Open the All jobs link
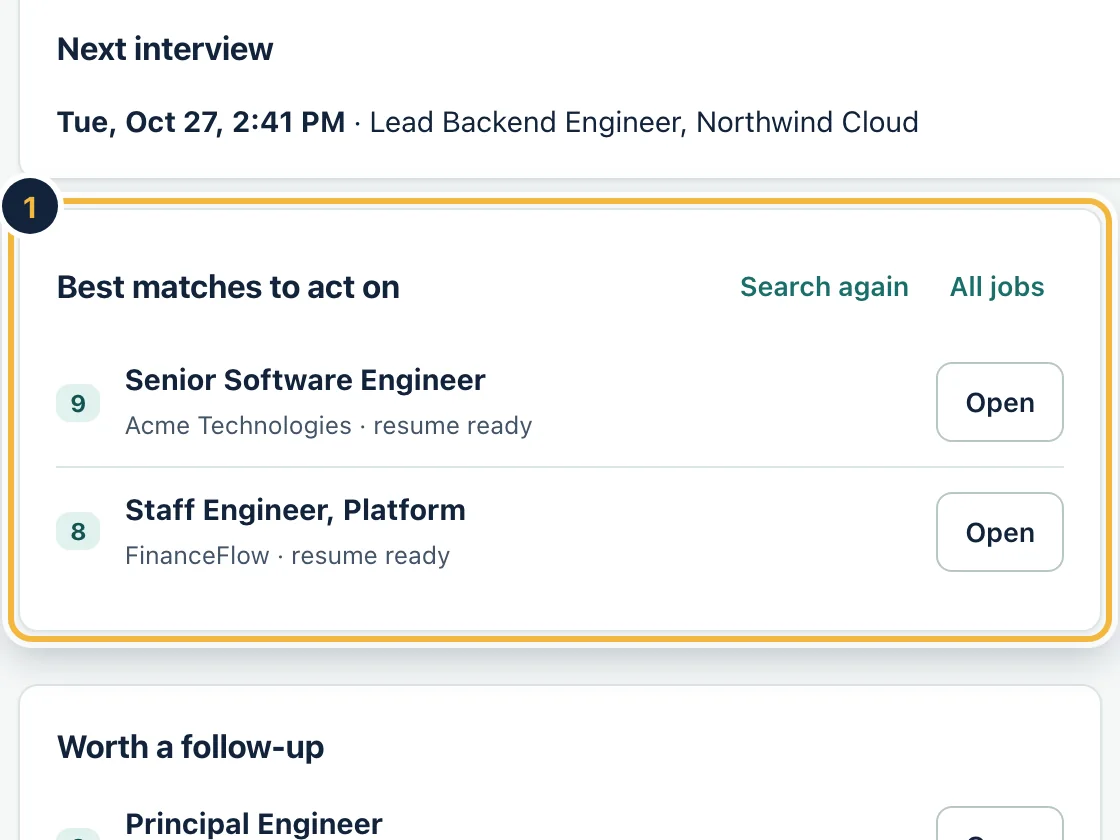 point(997,287)
